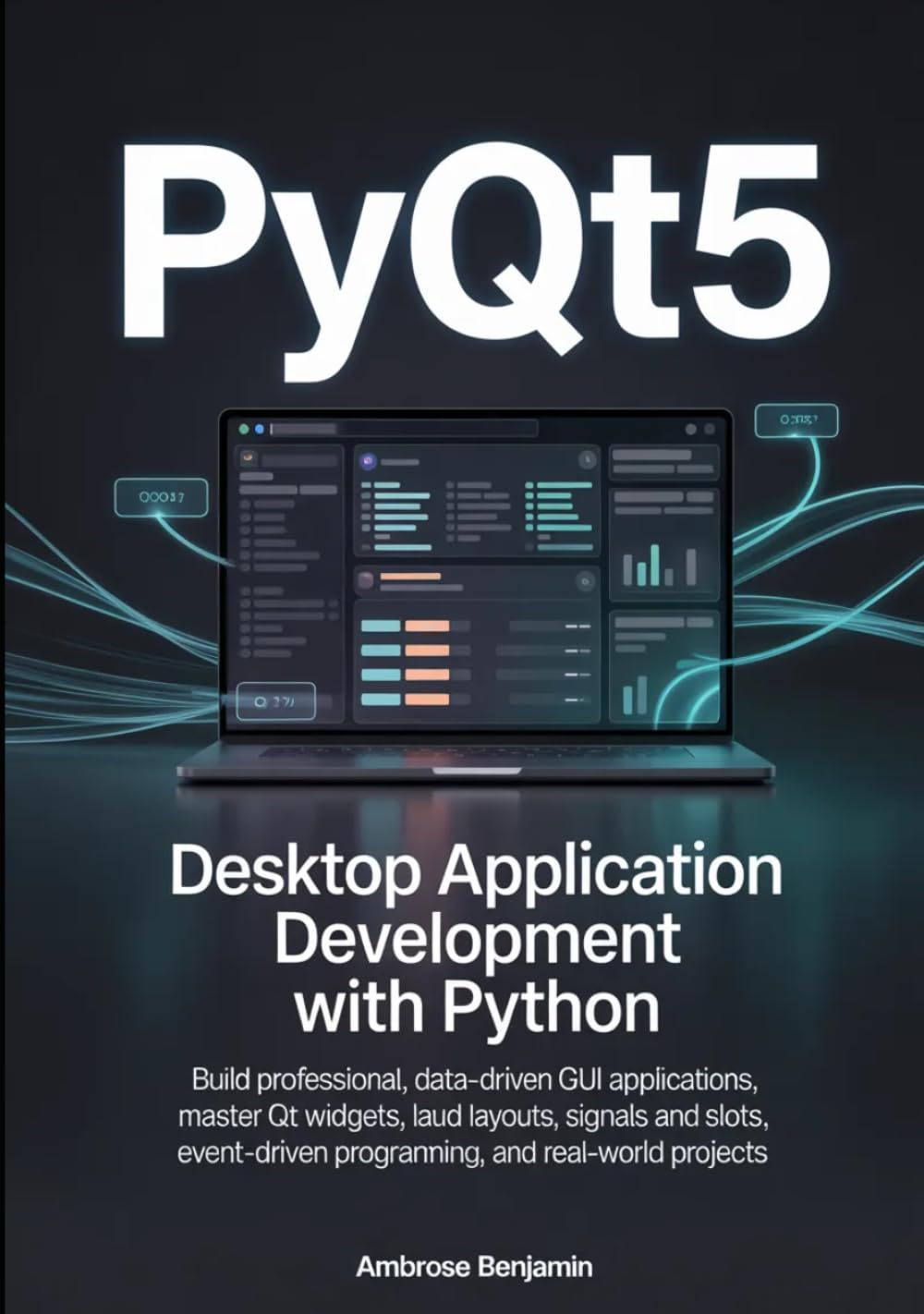Click the floating label box above laptop's right corner
The width and height of the screenshot is (924, 1314).
click(796, 420)
